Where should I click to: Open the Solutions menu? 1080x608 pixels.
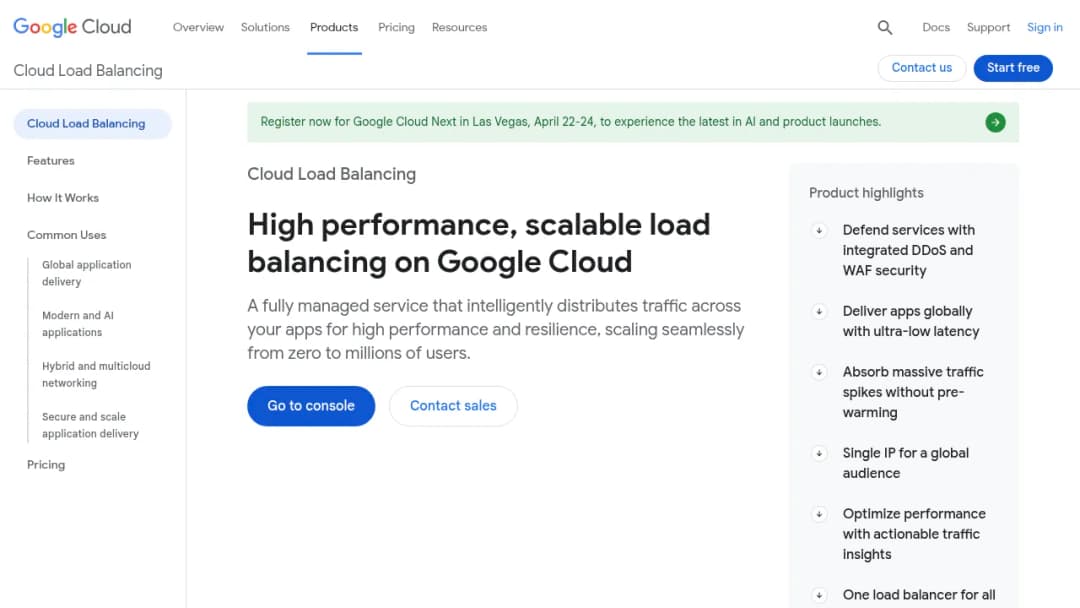coord(265,28)
